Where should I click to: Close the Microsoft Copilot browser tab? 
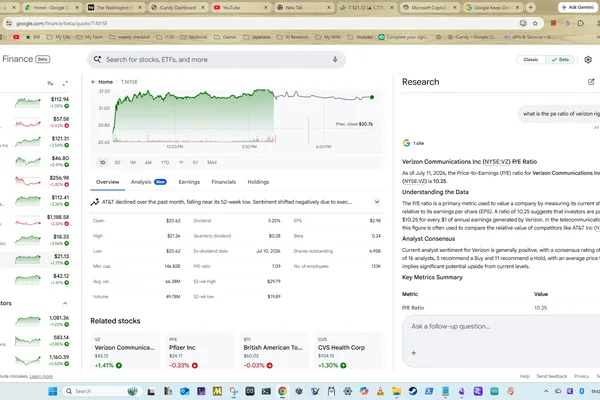tap(455, 7)
